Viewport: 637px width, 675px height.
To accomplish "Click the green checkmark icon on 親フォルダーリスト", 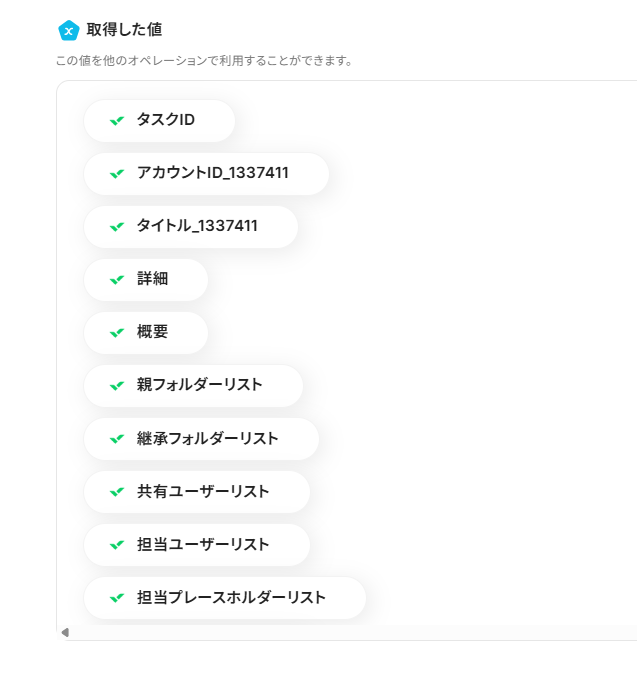I will [117, 386].
